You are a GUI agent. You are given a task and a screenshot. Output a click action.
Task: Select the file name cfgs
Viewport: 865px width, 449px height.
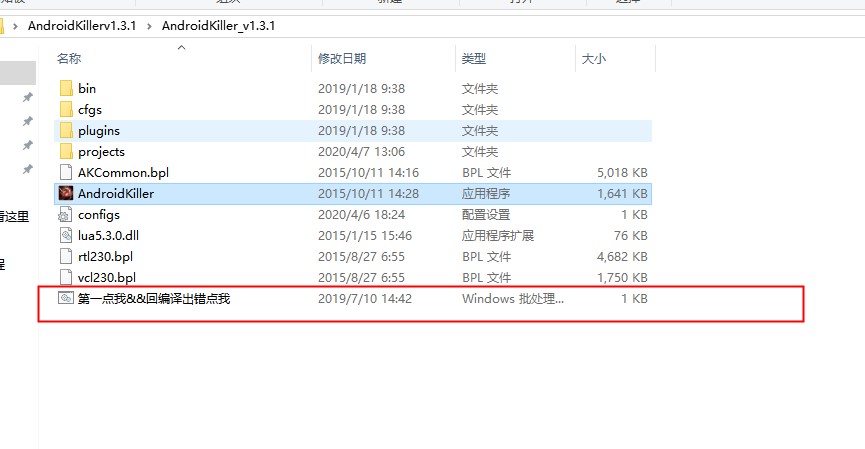click(x=90, y=110)
